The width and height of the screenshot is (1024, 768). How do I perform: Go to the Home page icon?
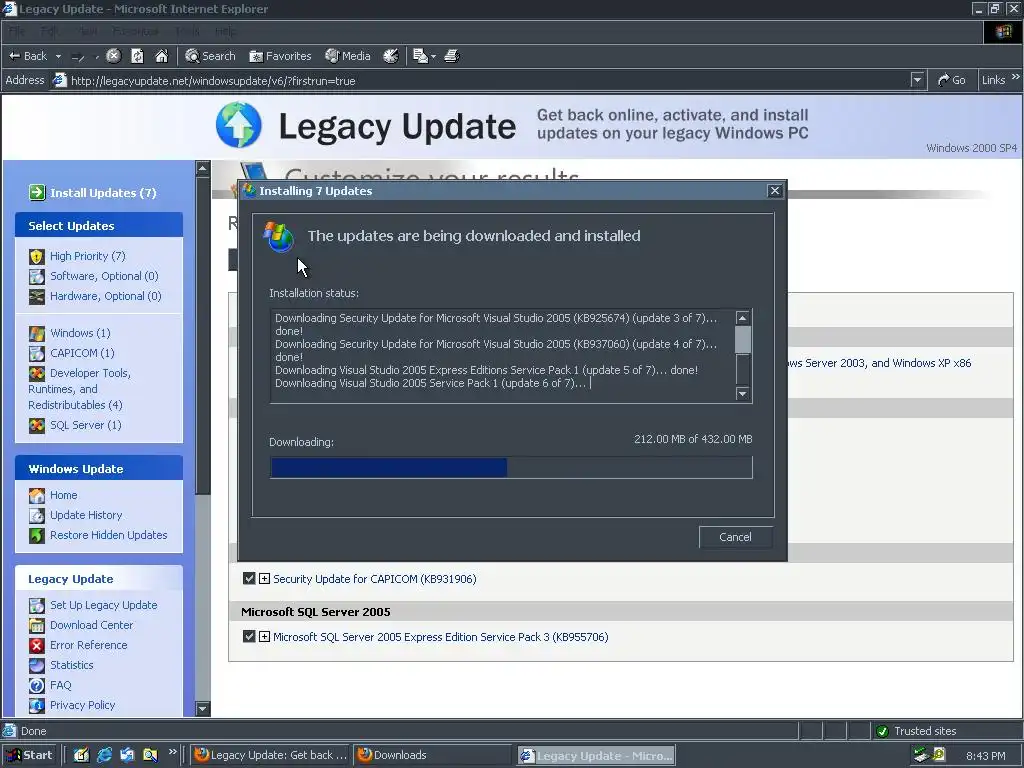pyautogui.click(x=161, y=56)
